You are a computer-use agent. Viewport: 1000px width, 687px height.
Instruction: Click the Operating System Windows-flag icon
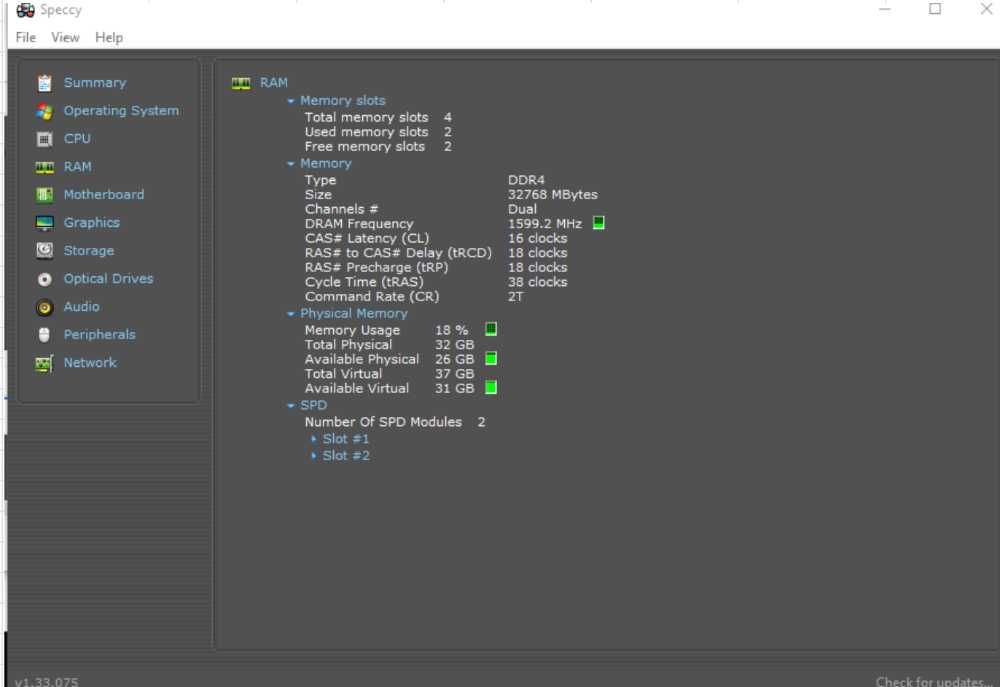coord(44,112)
